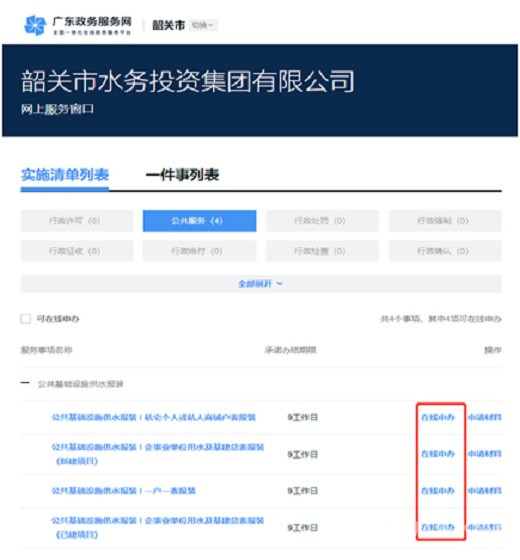Select 行政处罚 (0) category filter
This screenshot has height=560, width=520.
pyautogui.click(x=322, y=221)
